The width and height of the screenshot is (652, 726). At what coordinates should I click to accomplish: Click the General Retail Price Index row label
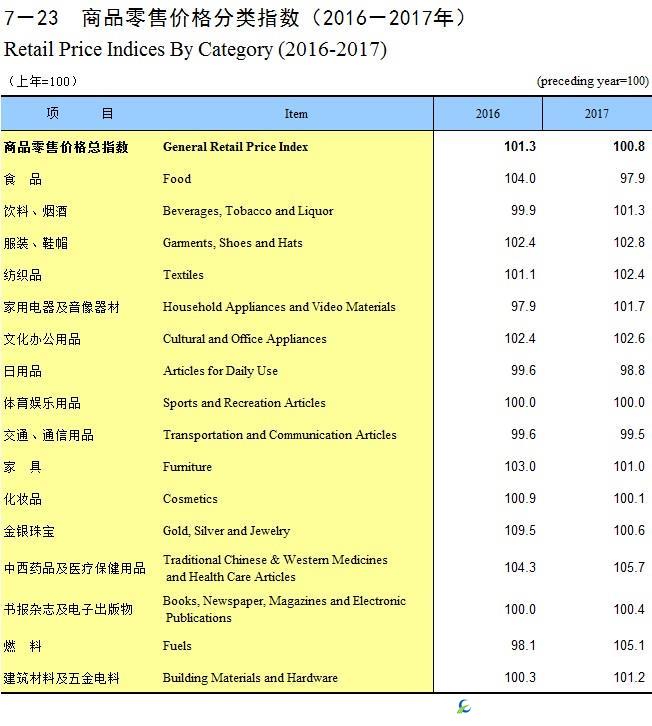click(x=235, y=147)
